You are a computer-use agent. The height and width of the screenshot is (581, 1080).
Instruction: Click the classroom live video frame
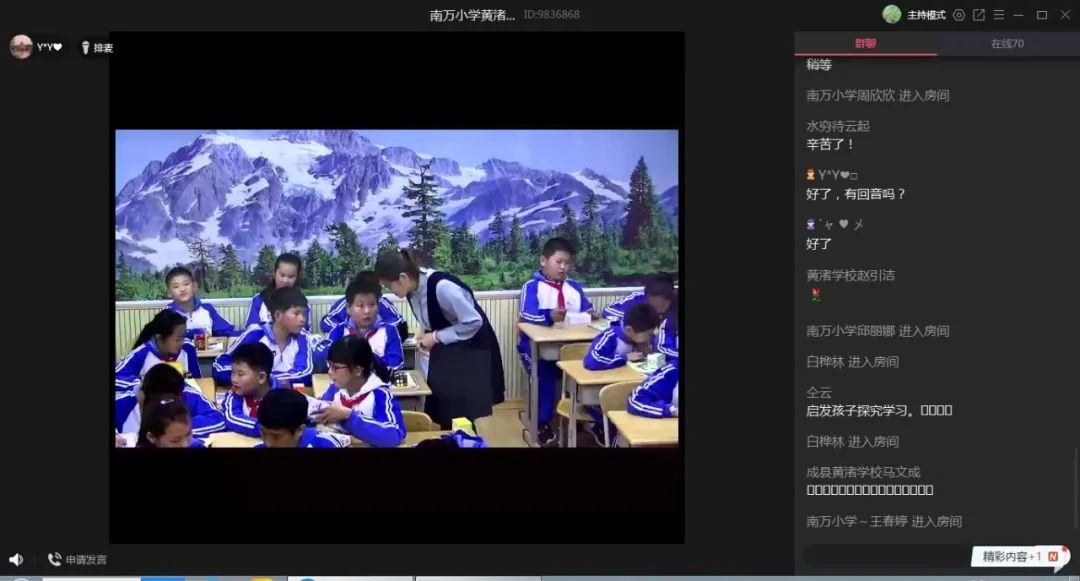pos(397,288)
